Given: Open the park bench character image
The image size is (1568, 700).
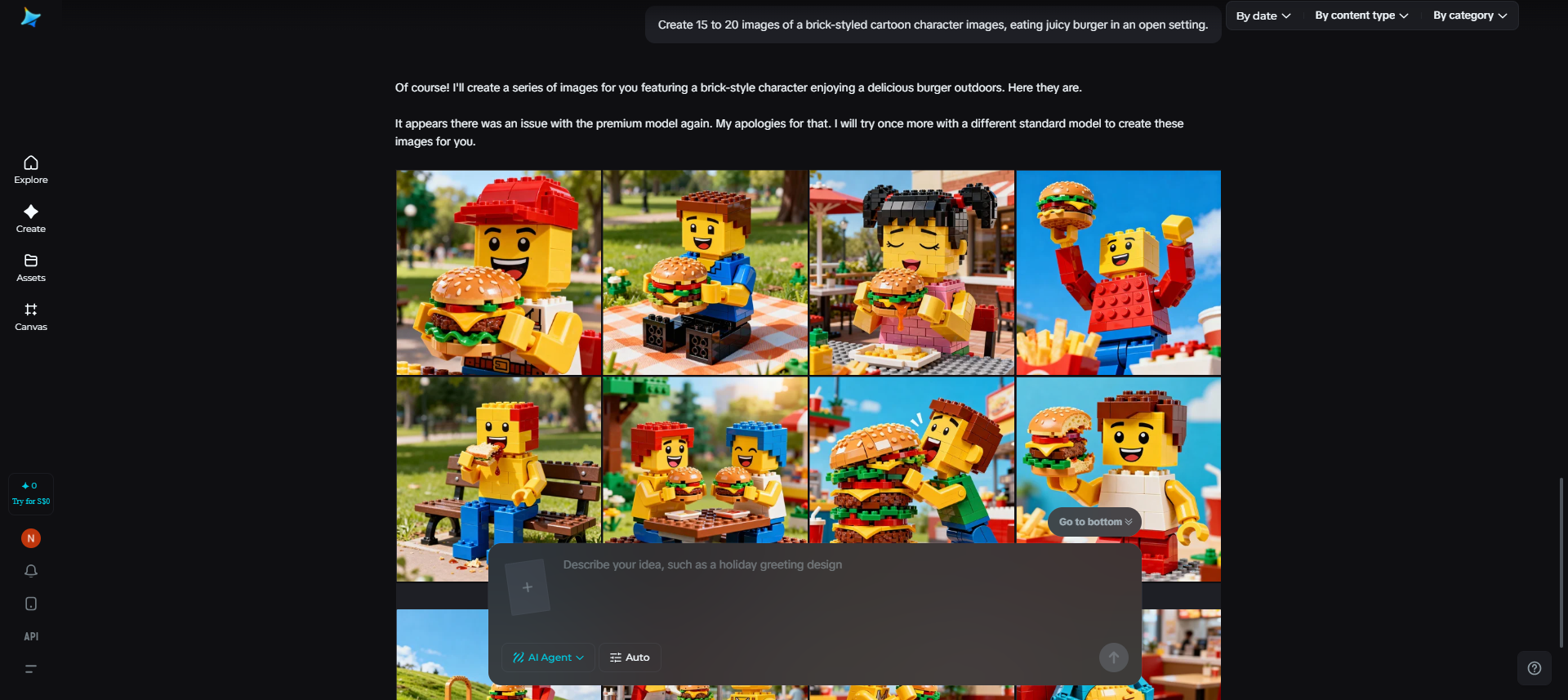Looking at the screenshot, I should coord(499,479).
